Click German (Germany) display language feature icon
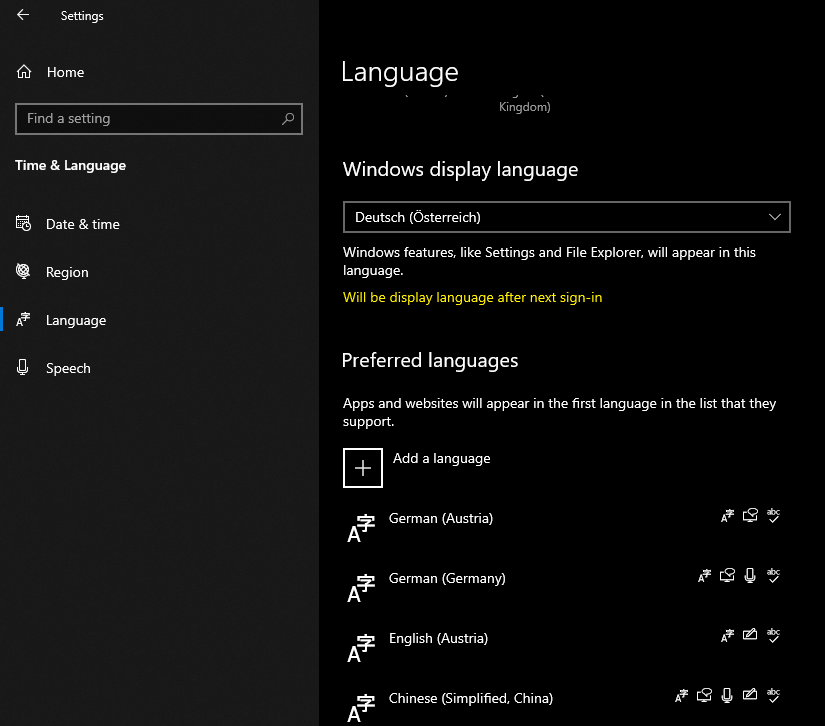Image resolution: width=825 pixels, height=726 pixels. 704,576
